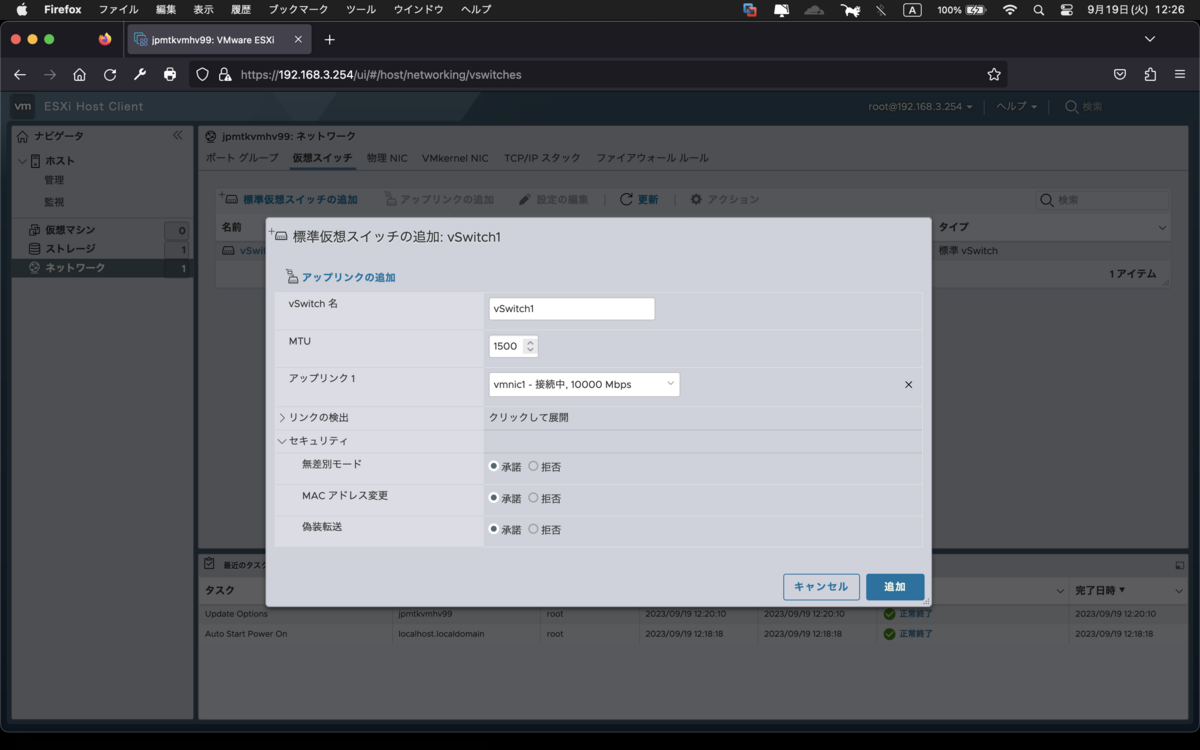
Task: Open the アクション gear menu
Action: pyautogui.click(x=725, y=200)
